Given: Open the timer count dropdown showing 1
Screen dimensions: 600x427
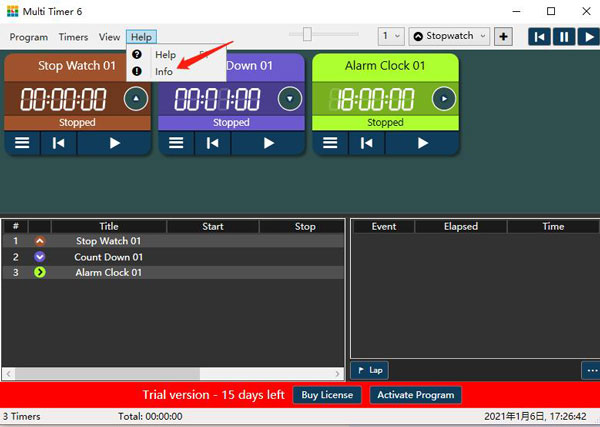Looking at the screenshot, I should tap(391, 36).
